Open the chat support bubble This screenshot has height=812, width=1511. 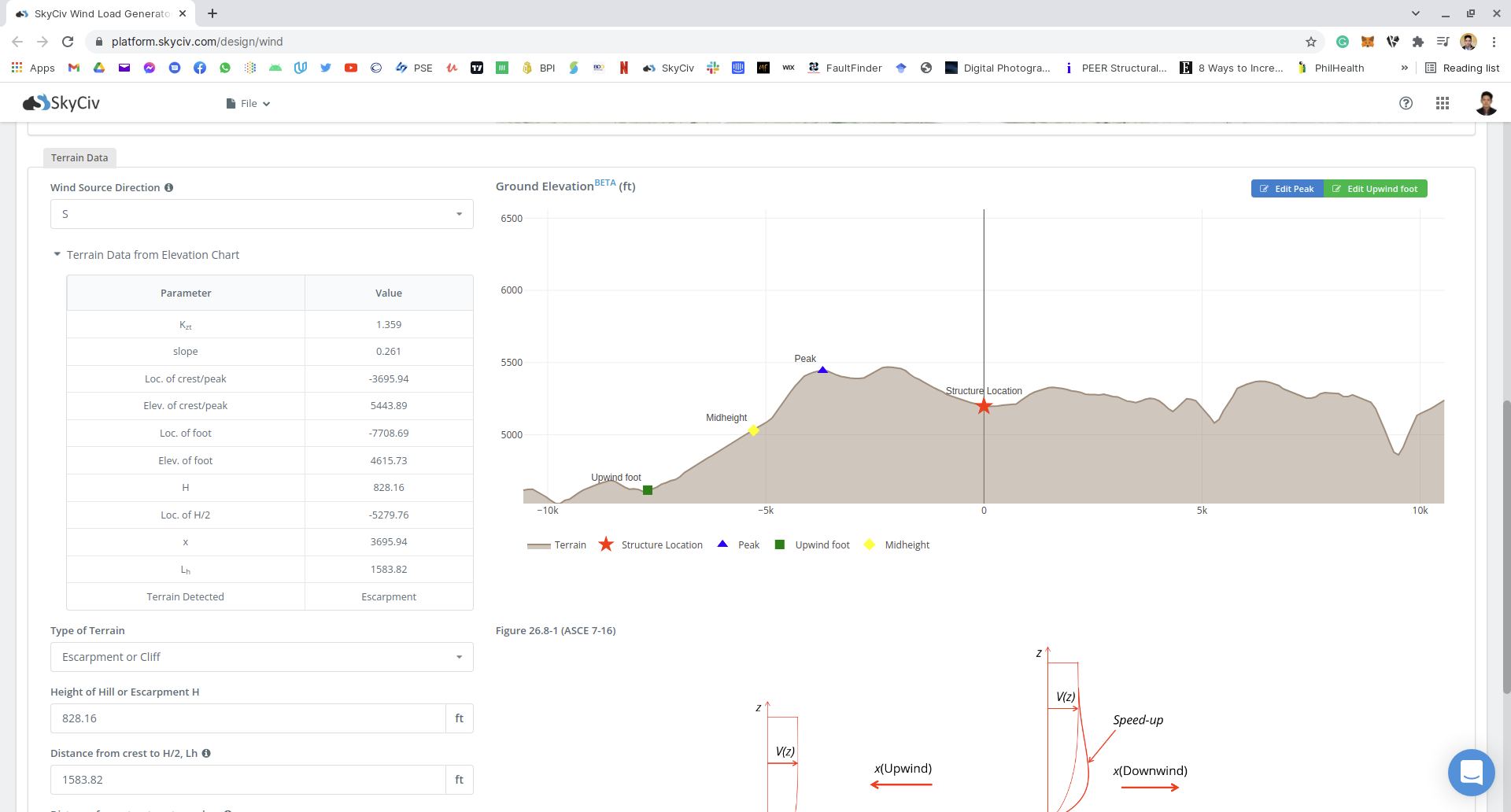tap(1471, 772)
